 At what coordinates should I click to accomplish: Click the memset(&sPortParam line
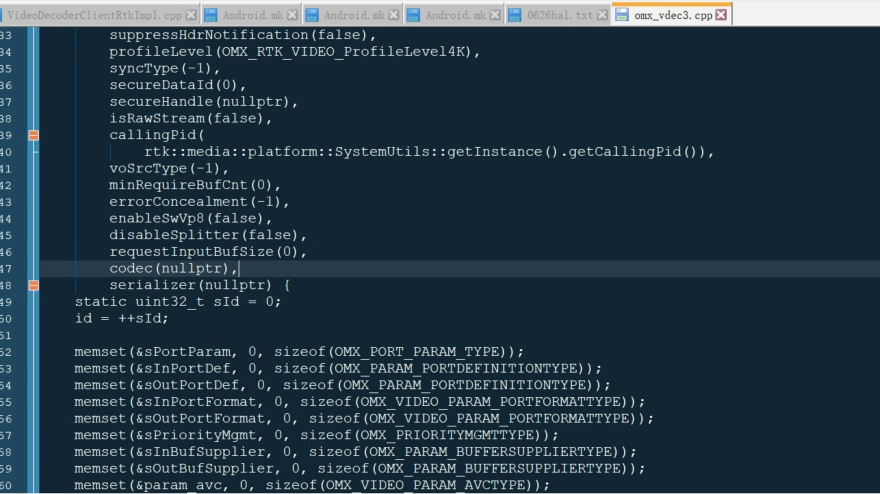pyautogui.click(x=299, y=352)
